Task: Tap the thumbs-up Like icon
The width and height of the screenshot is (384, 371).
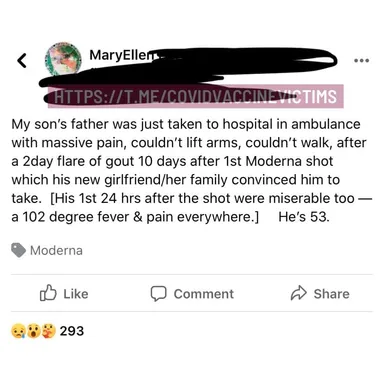Action: coord(48,293)
